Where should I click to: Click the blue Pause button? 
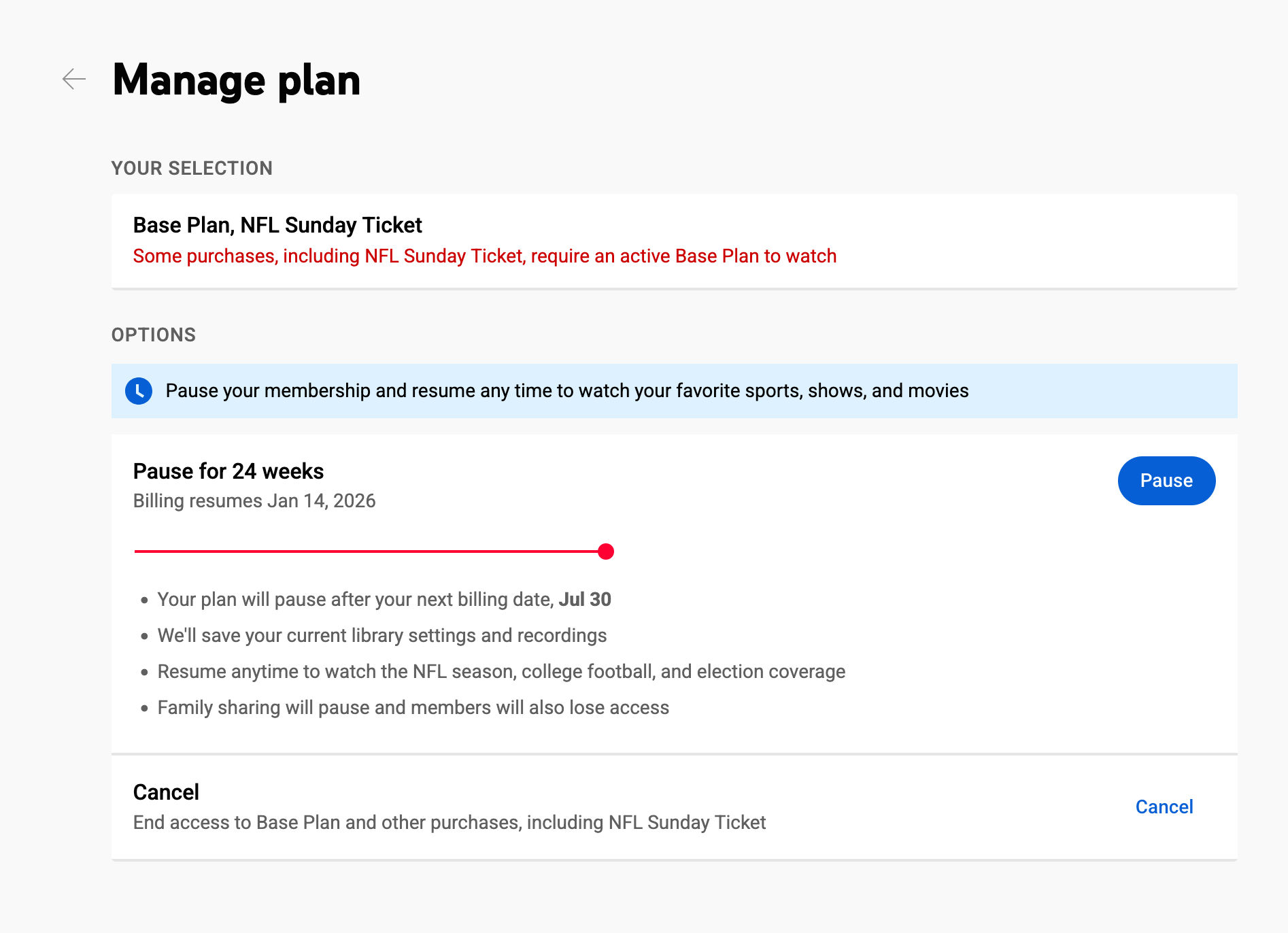click(x=1166, y=481)
